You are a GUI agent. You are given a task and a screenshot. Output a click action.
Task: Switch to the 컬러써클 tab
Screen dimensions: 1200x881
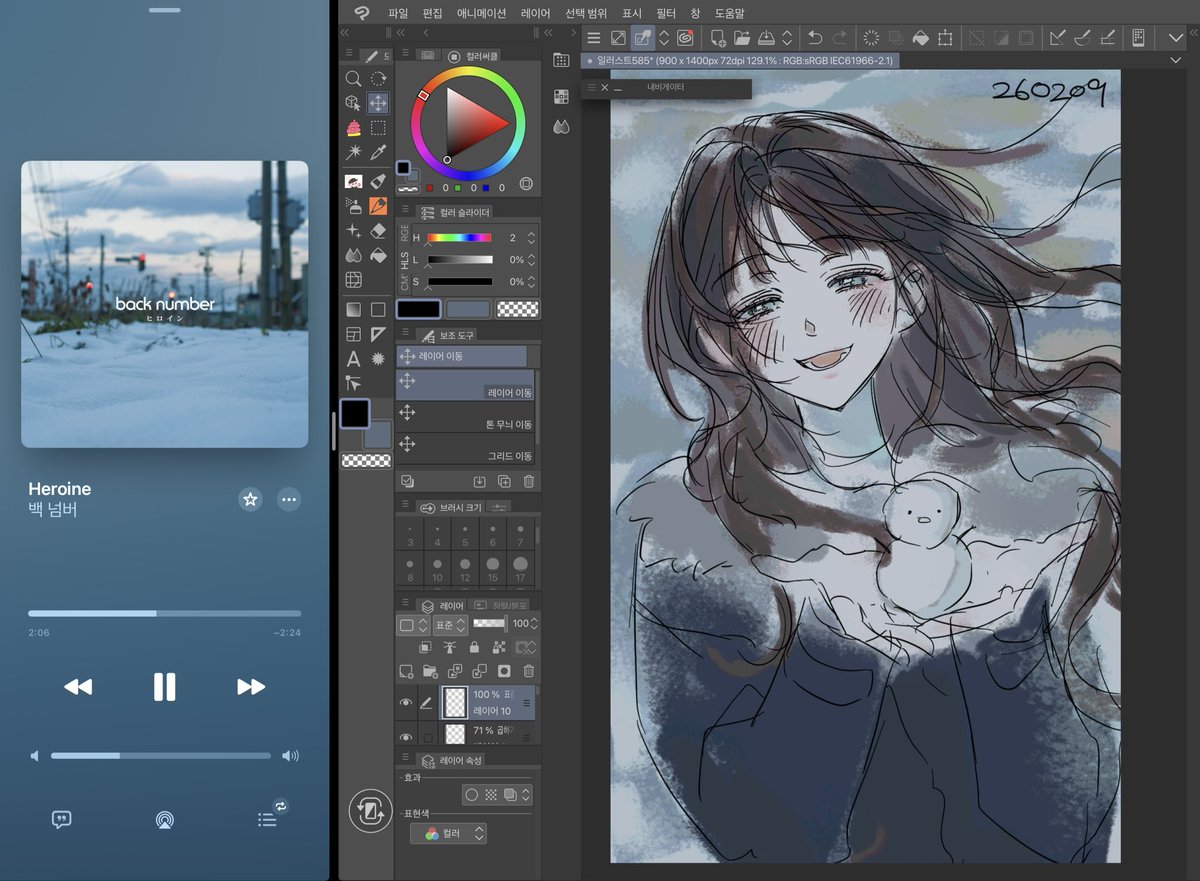point(474,56)
